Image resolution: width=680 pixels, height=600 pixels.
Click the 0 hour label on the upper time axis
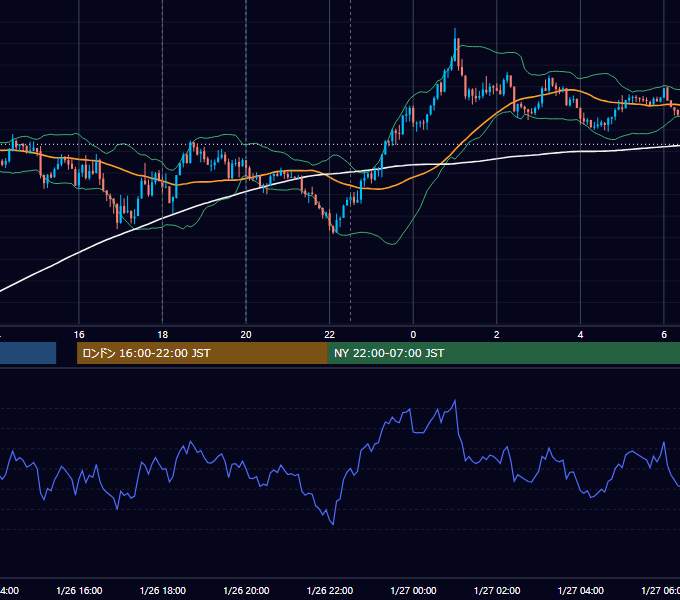(x=413, y=335)
